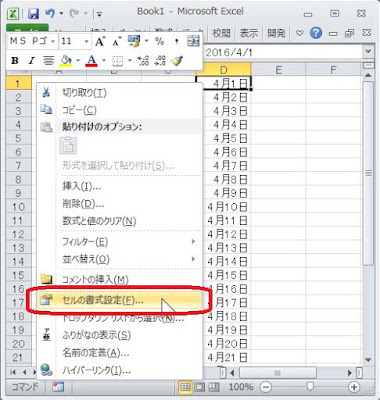Click the Center alignment icon
Screen dimensions: 380x400
point(49,61)
